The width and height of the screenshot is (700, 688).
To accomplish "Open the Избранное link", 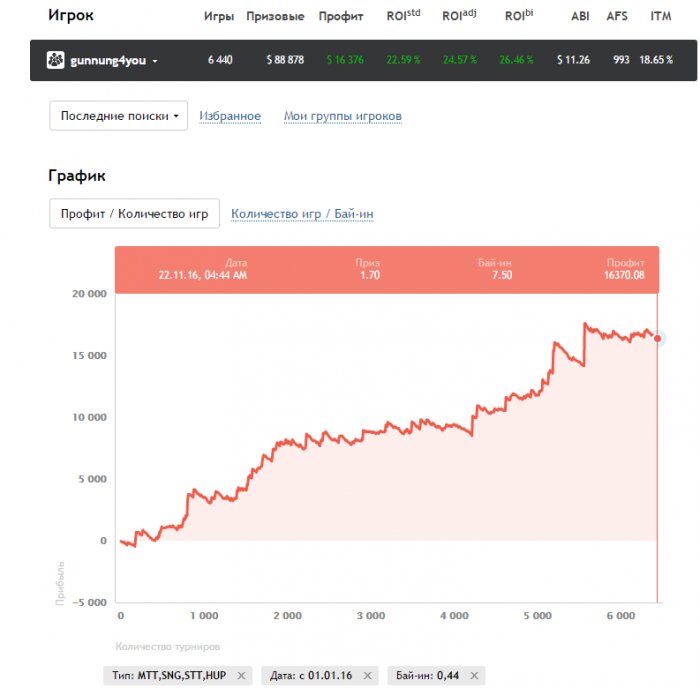I will coord(230,116).
